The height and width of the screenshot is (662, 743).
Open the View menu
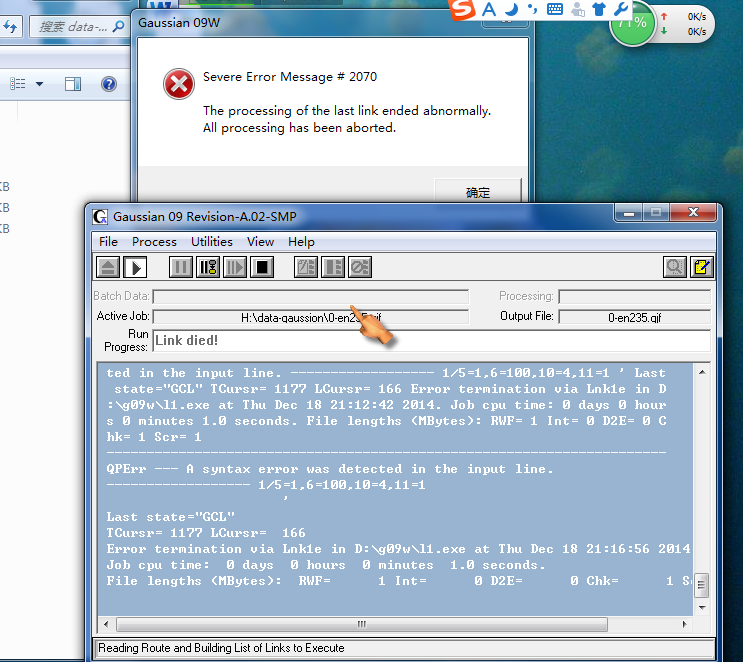pos(260,242)
